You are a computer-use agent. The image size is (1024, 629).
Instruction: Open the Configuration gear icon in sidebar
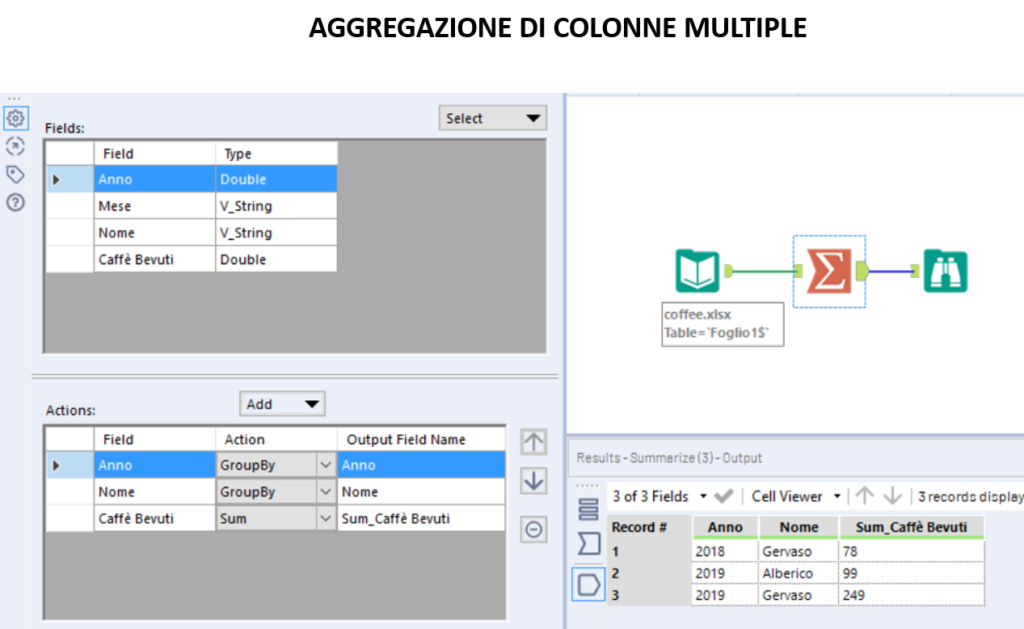tap(15, 118)
